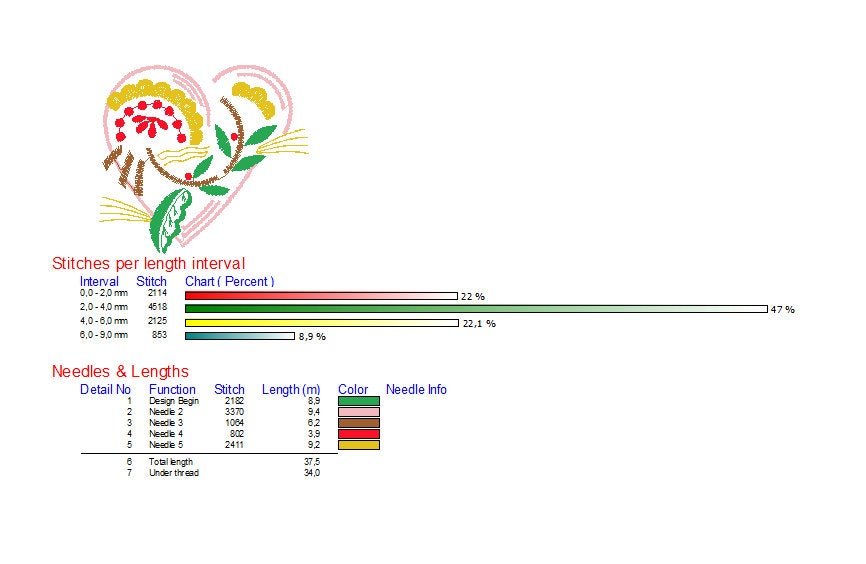
Task: Click the 'Total length' row label
Action: (171, 462)
